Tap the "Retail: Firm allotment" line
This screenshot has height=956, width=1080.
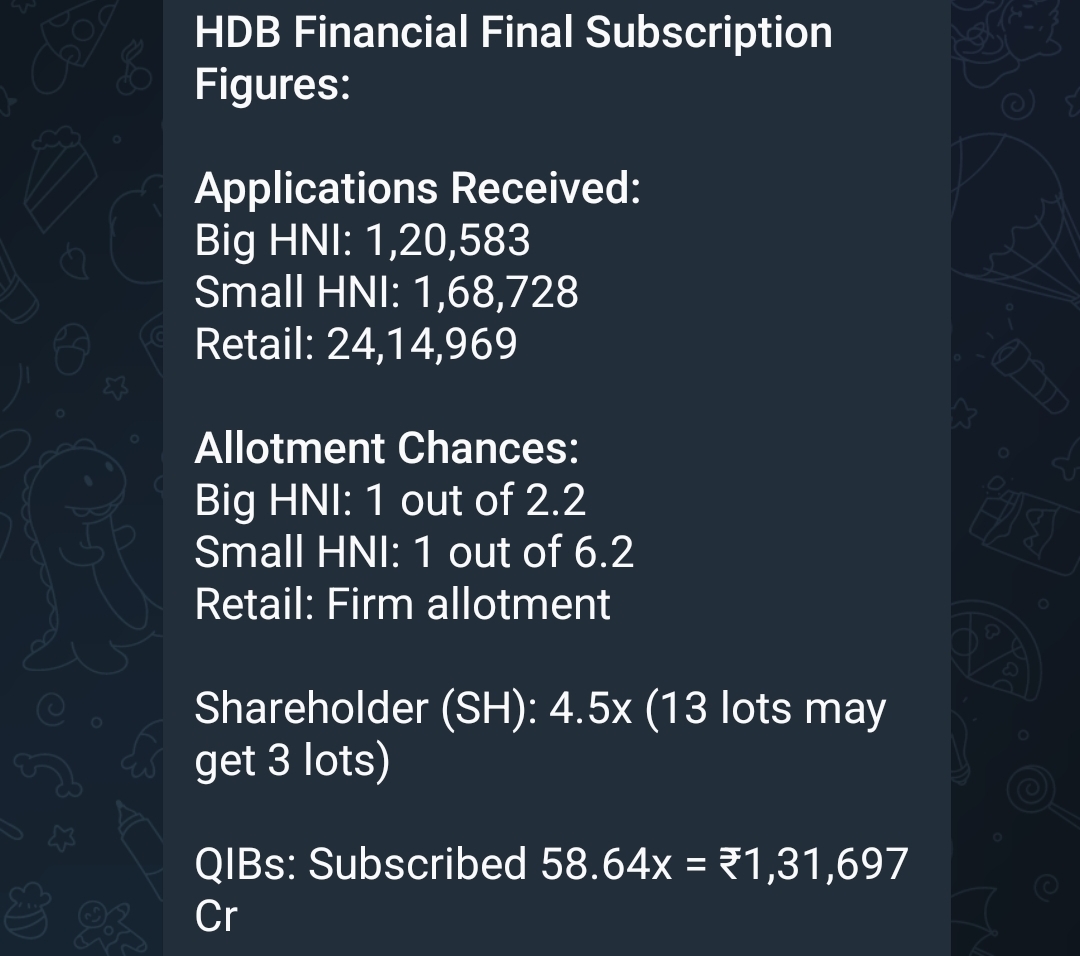(x=402, y=604)
